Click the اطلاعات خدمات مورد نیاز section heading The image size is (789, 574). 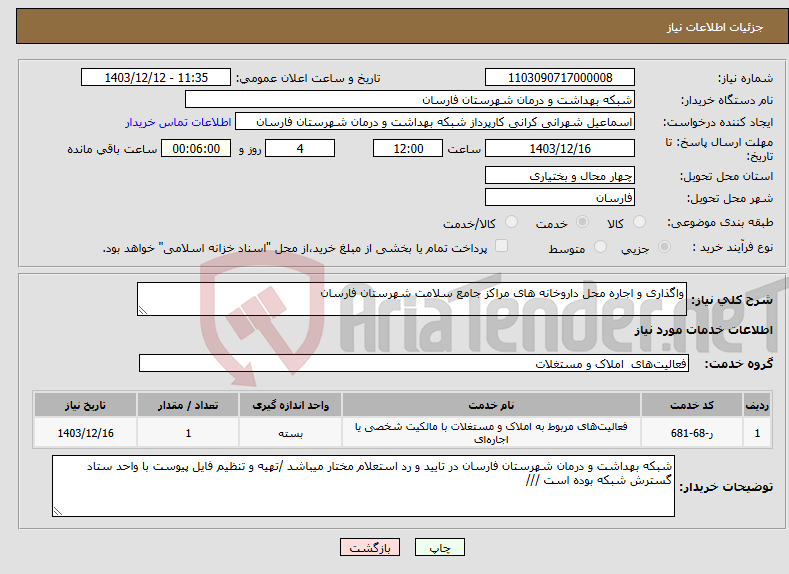tap(703, 330)
